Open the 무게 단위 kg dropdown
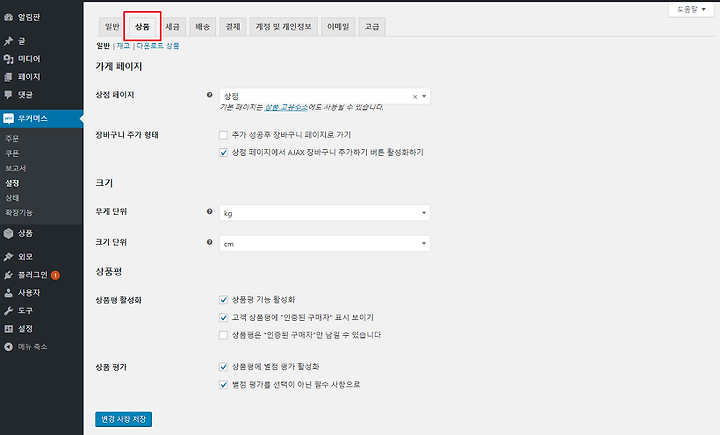The width and height of the screenshot is (720, 435). pyautogui.click(x=325, y=213)
